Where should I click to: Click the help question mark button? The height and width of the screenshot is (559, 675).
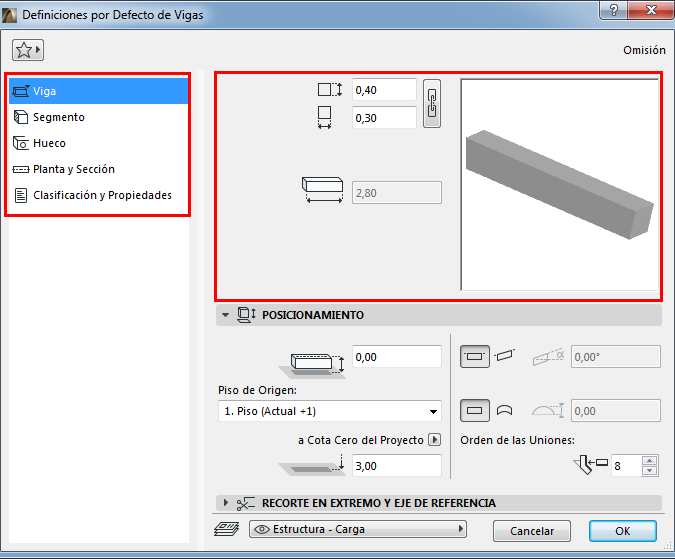[x=613, y=10]
